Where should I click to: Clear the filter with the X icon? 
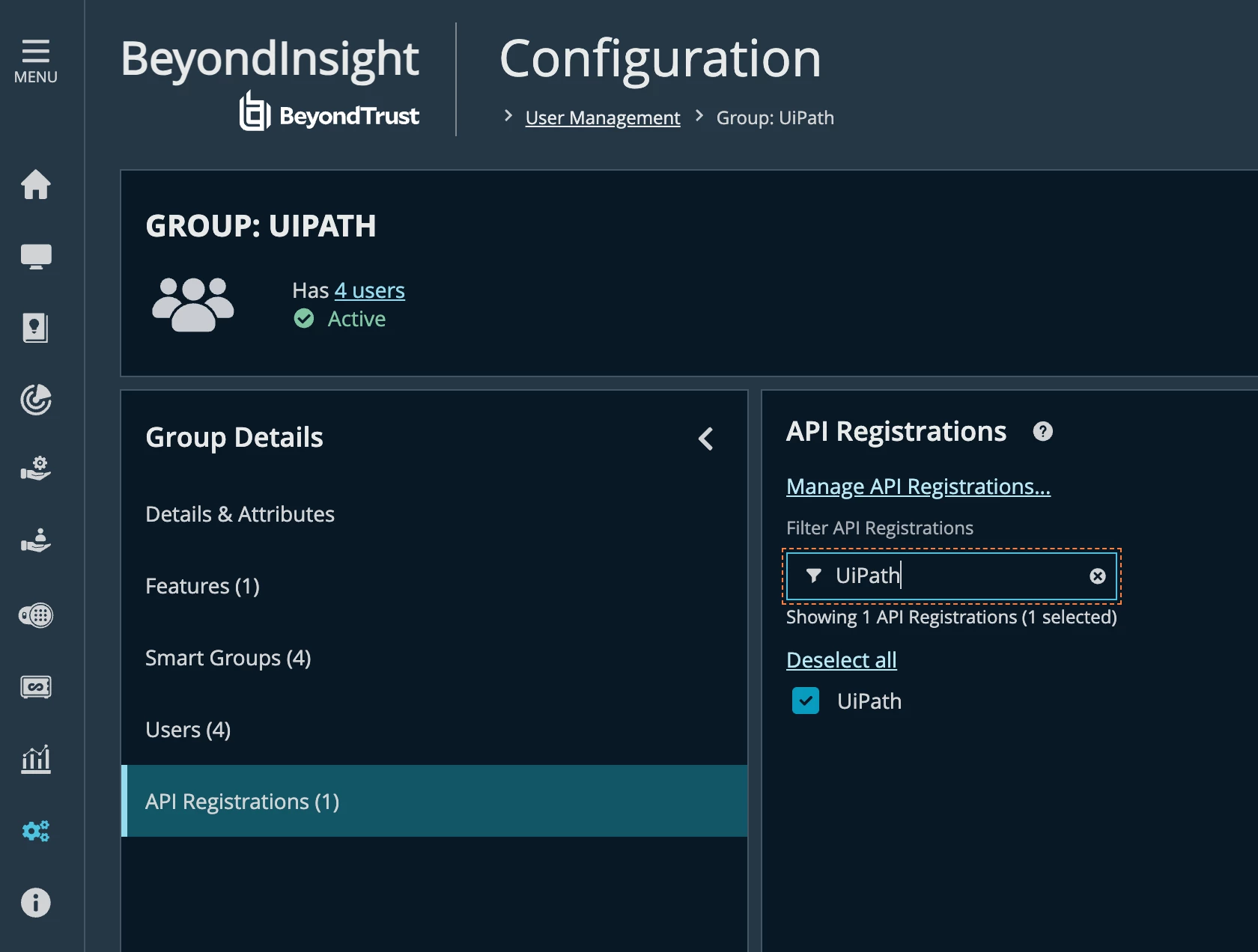coord(1097,576)
